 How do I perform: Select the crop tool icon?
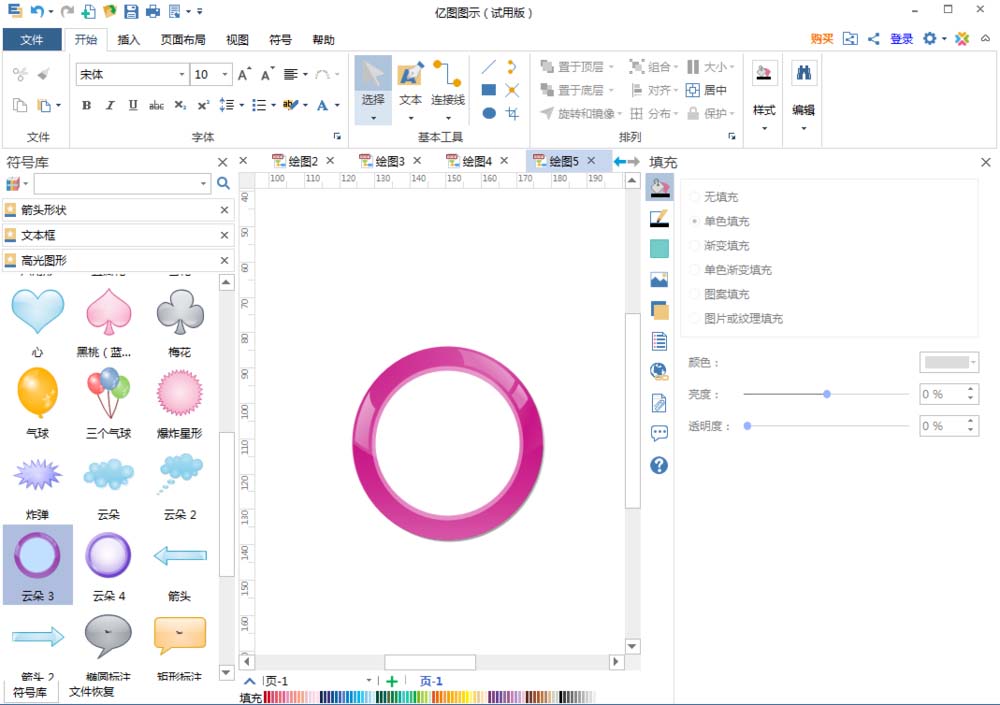point(512,113)
